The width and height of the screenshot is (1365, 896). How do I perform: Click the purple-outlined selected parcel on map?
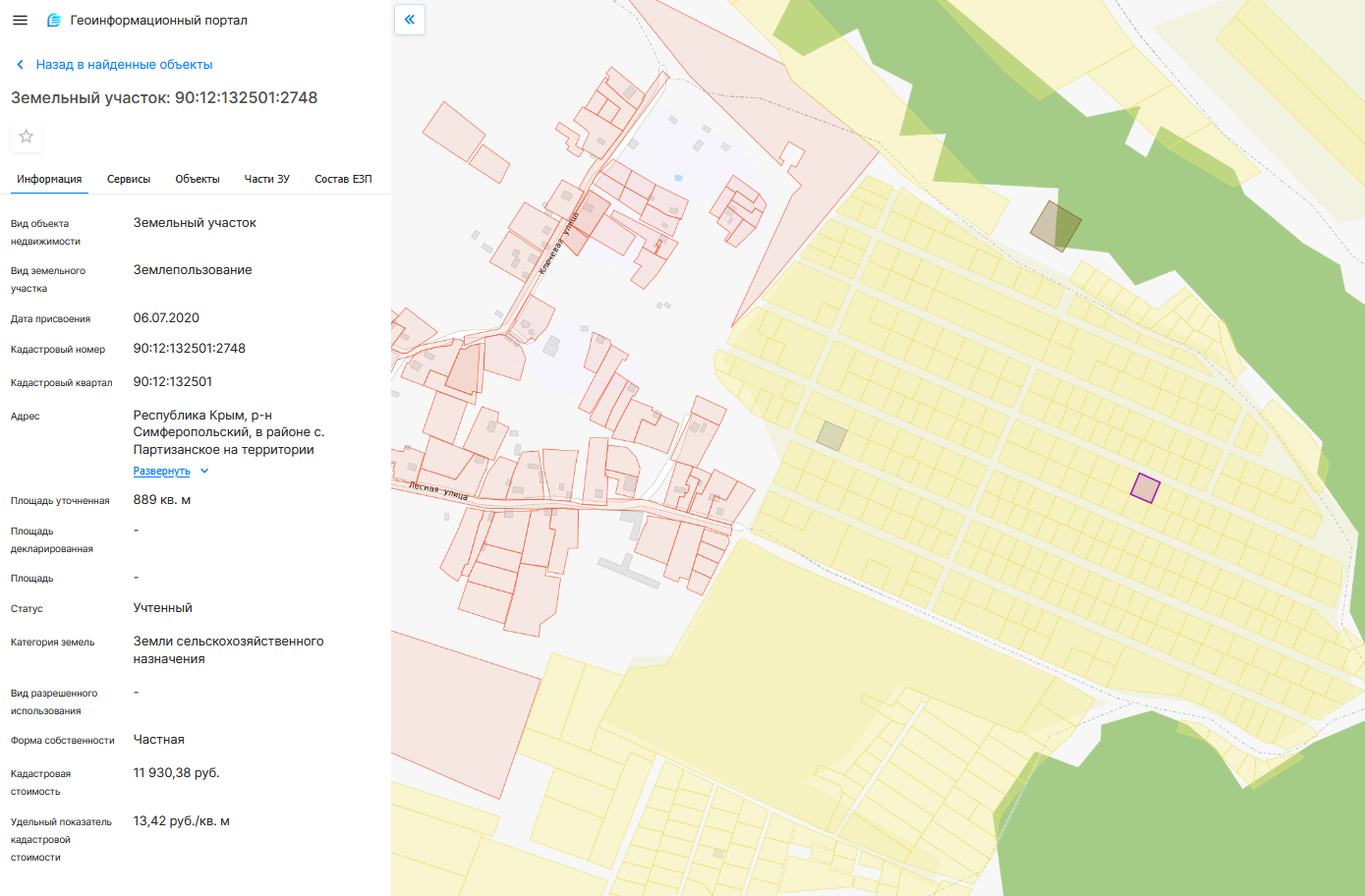1145,488
